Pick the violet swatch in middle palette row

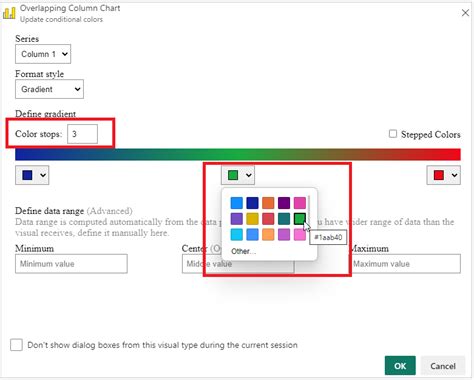click(237, 219)
